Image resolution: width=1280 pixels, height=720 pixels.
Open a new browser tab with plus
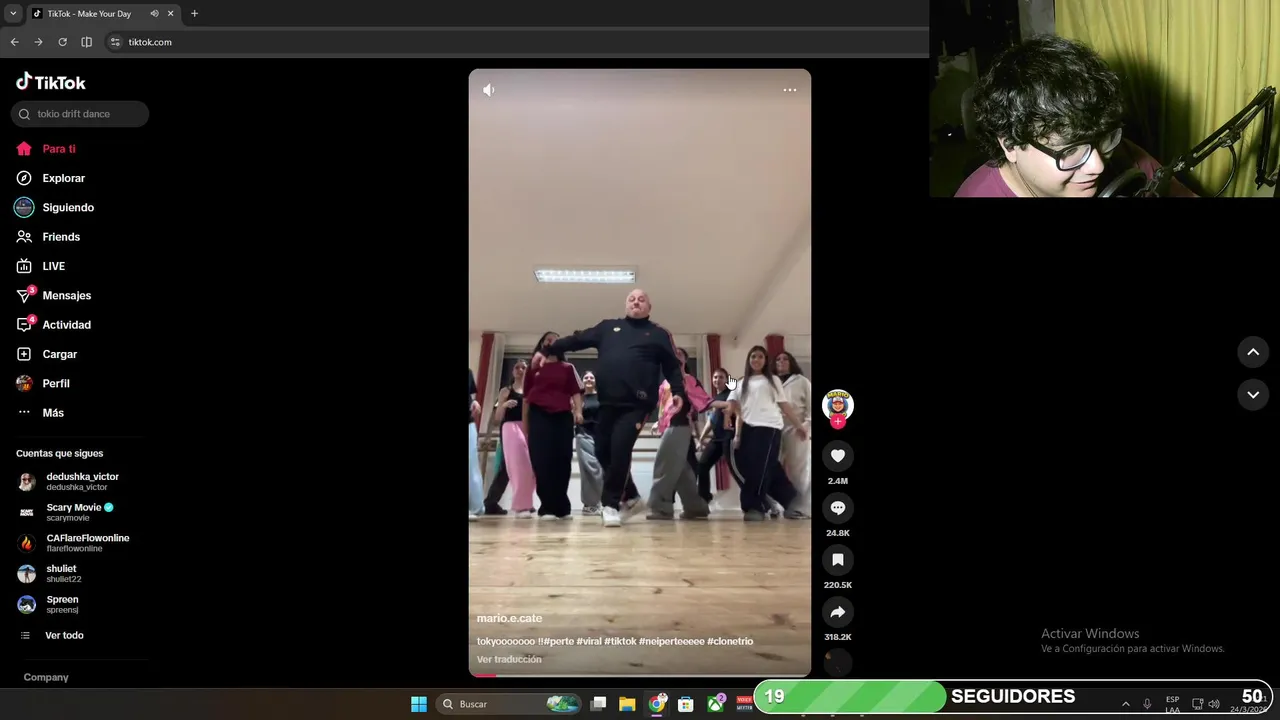194,13
